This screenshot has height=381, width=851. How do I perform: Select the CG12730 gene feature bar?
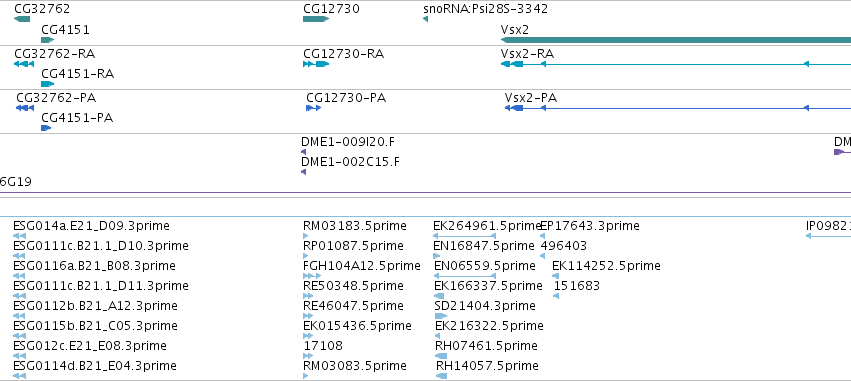pyautogui.click(x=316, y=20)
